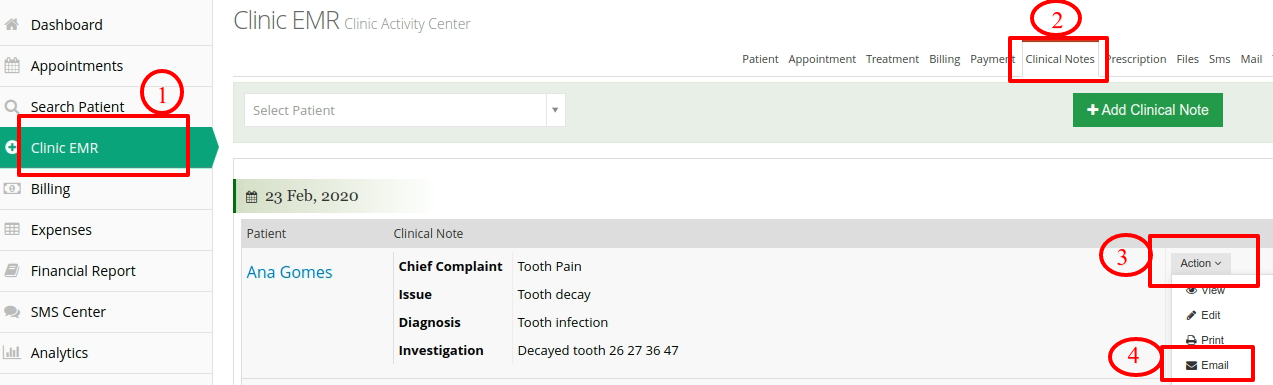
Task: Click the Expenses table icon
Action: [x=12, y=230]
